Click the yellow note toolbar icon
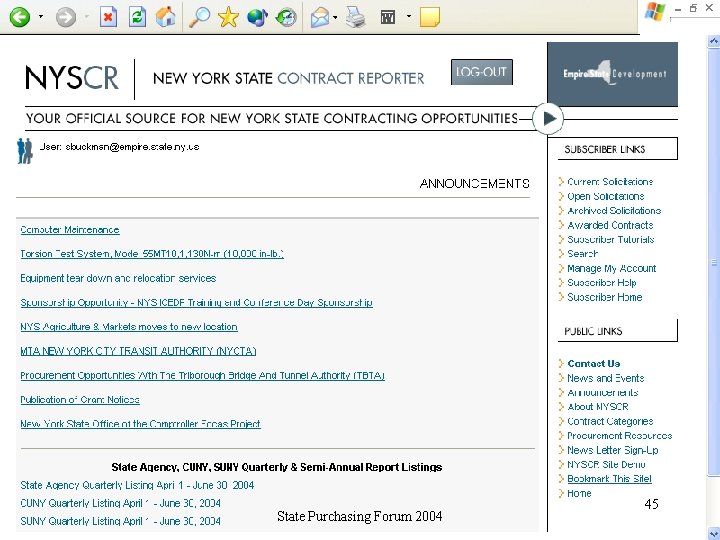This screenshot has height=540, width=720. (x=430, y=17)
